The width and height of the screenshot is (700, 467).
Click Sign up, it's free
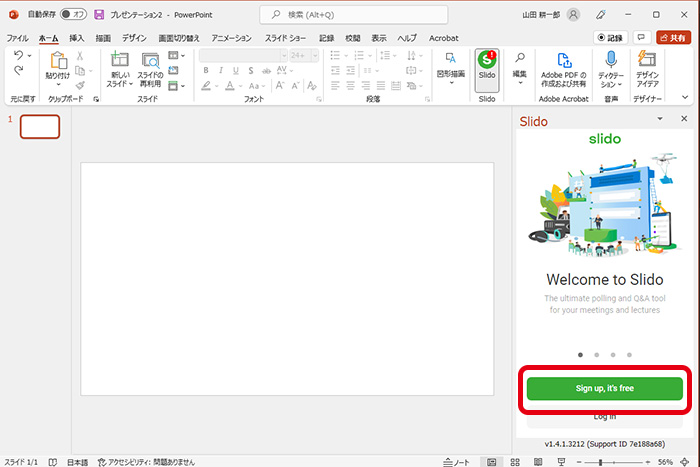pyautogui.click(x=604, y=388)
